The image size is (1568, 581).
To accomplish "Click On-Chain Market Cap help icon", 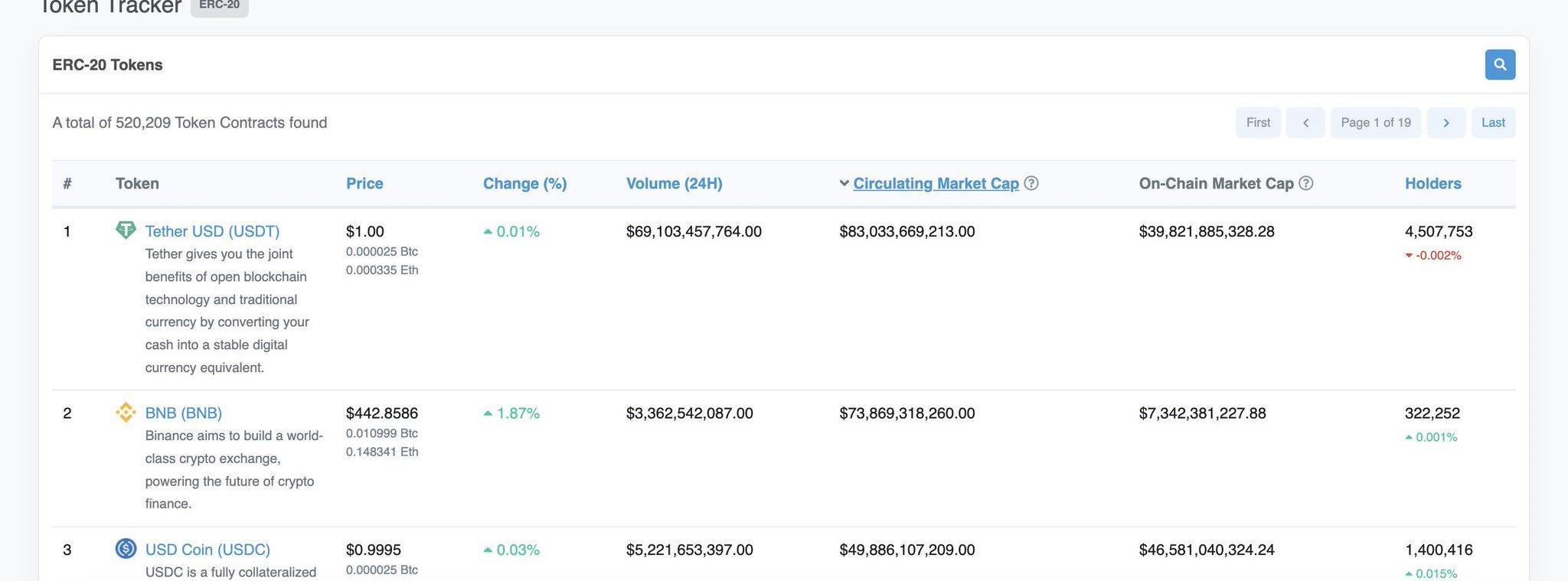I will [x=1306, y=184].
